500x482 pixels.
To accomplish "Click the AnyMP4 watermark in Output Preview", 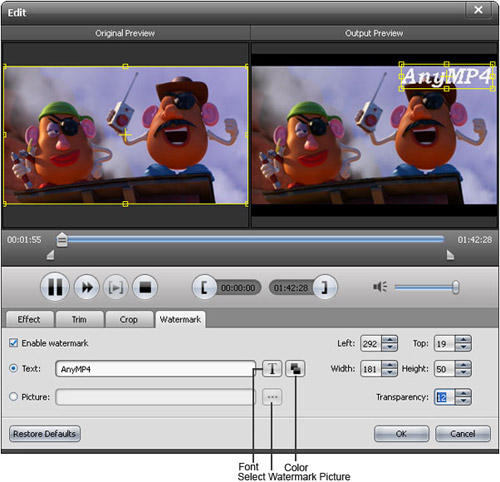I will (x=447, y=76).
